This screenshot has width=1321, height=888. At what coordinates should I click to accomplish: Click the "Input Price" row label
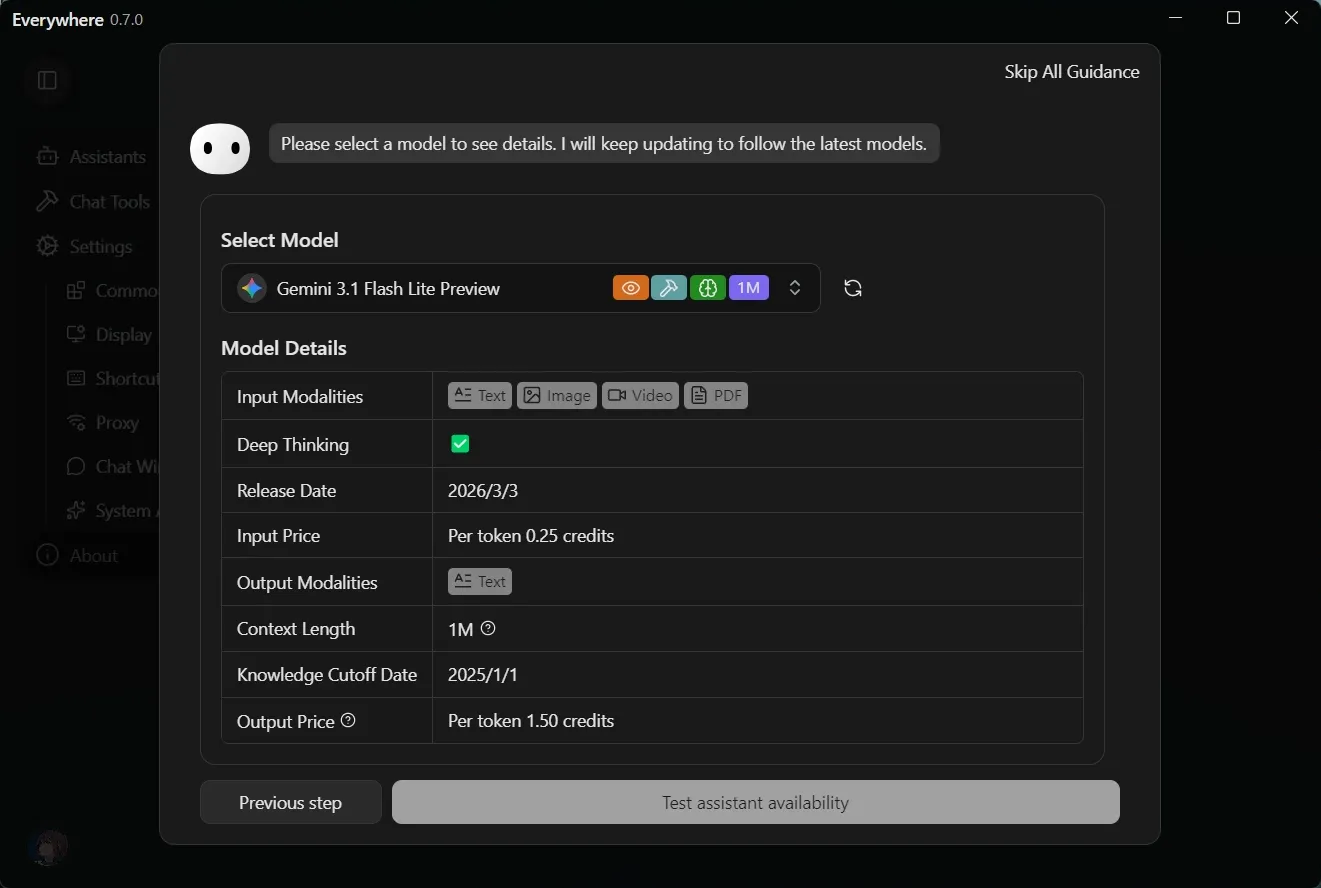point(279,536)
